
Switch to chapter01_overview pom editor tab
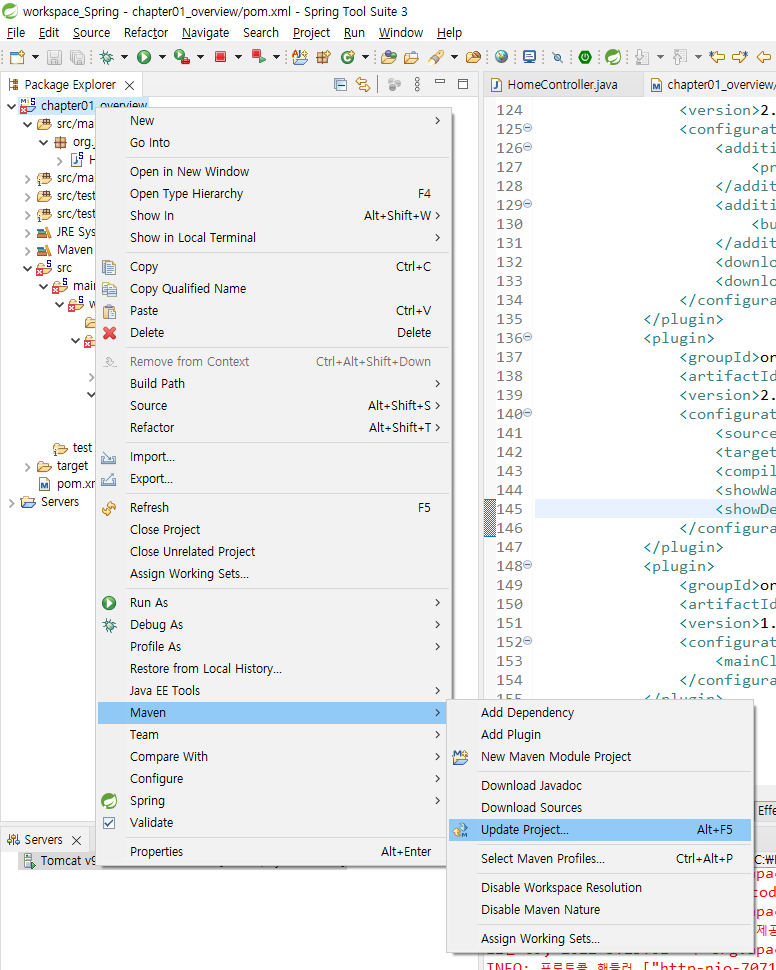pos(710,85)
